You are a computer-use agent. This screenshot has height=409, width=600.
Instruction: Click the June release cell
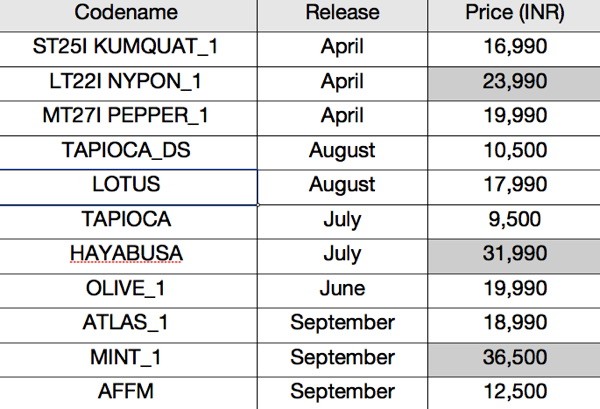tap(342, 291)
